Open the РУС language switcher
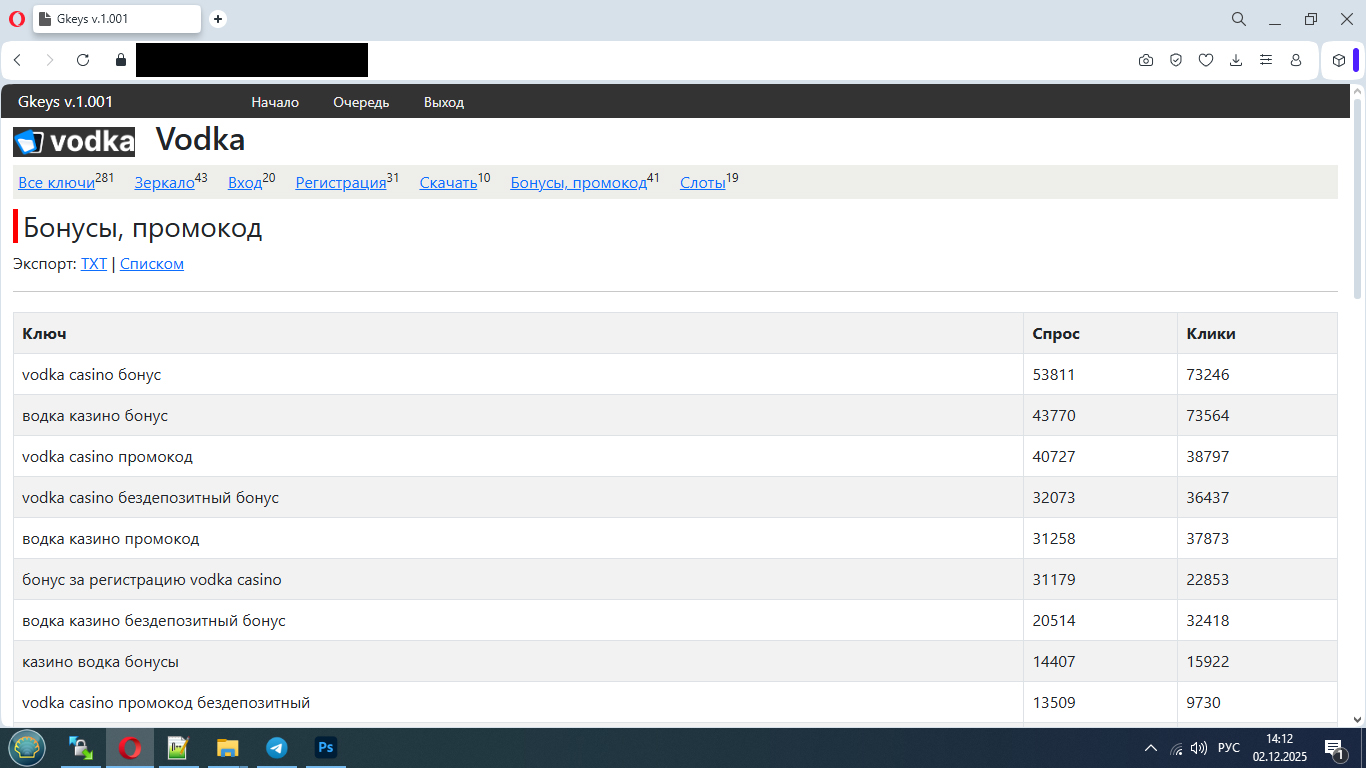The height and width of the screenshot is (768, 1366). (x=1229, y=748)
